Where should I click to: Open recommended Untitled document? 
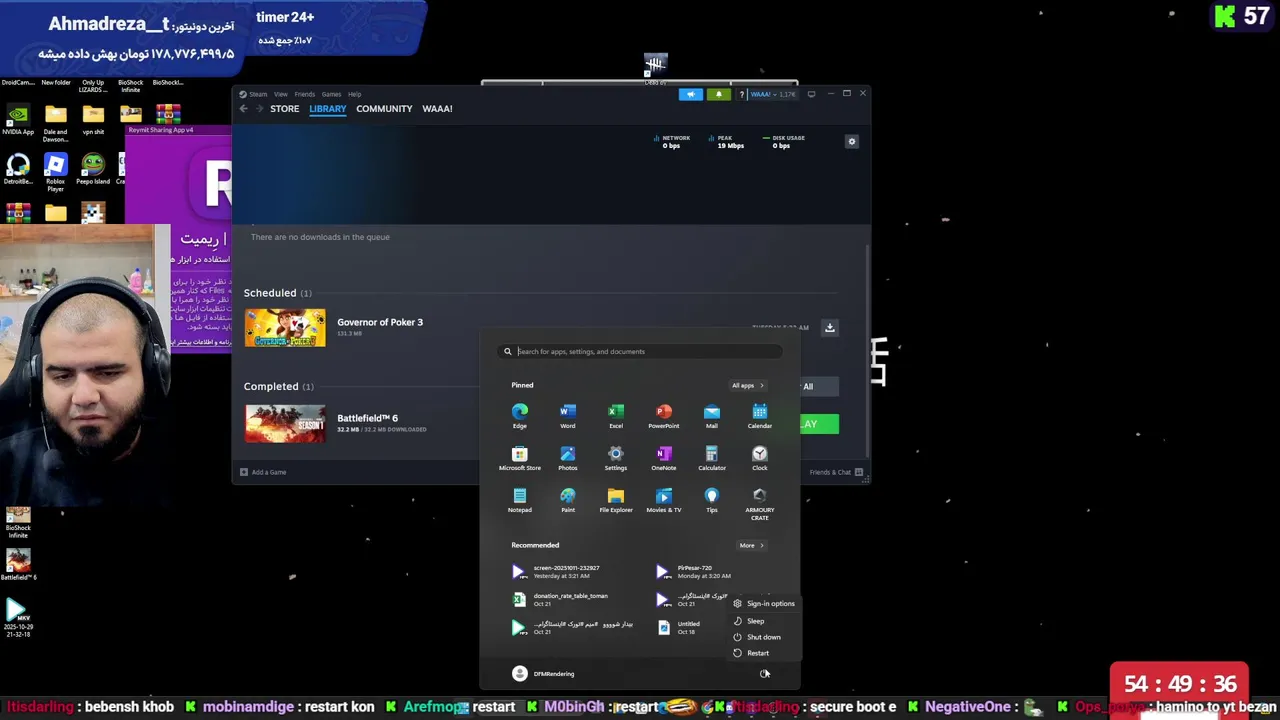pos(680,628)
